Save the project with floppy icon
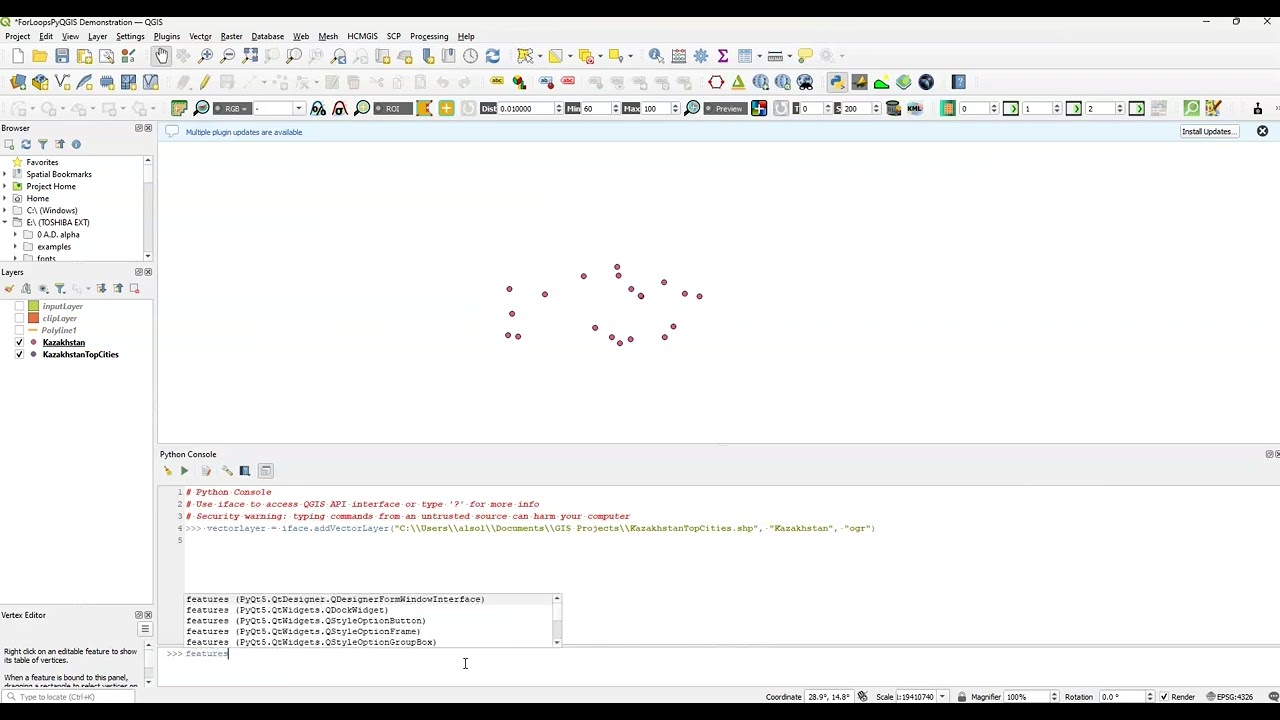Image resolution: width=1280 pixels, height=720 pixels. point(62,56)
